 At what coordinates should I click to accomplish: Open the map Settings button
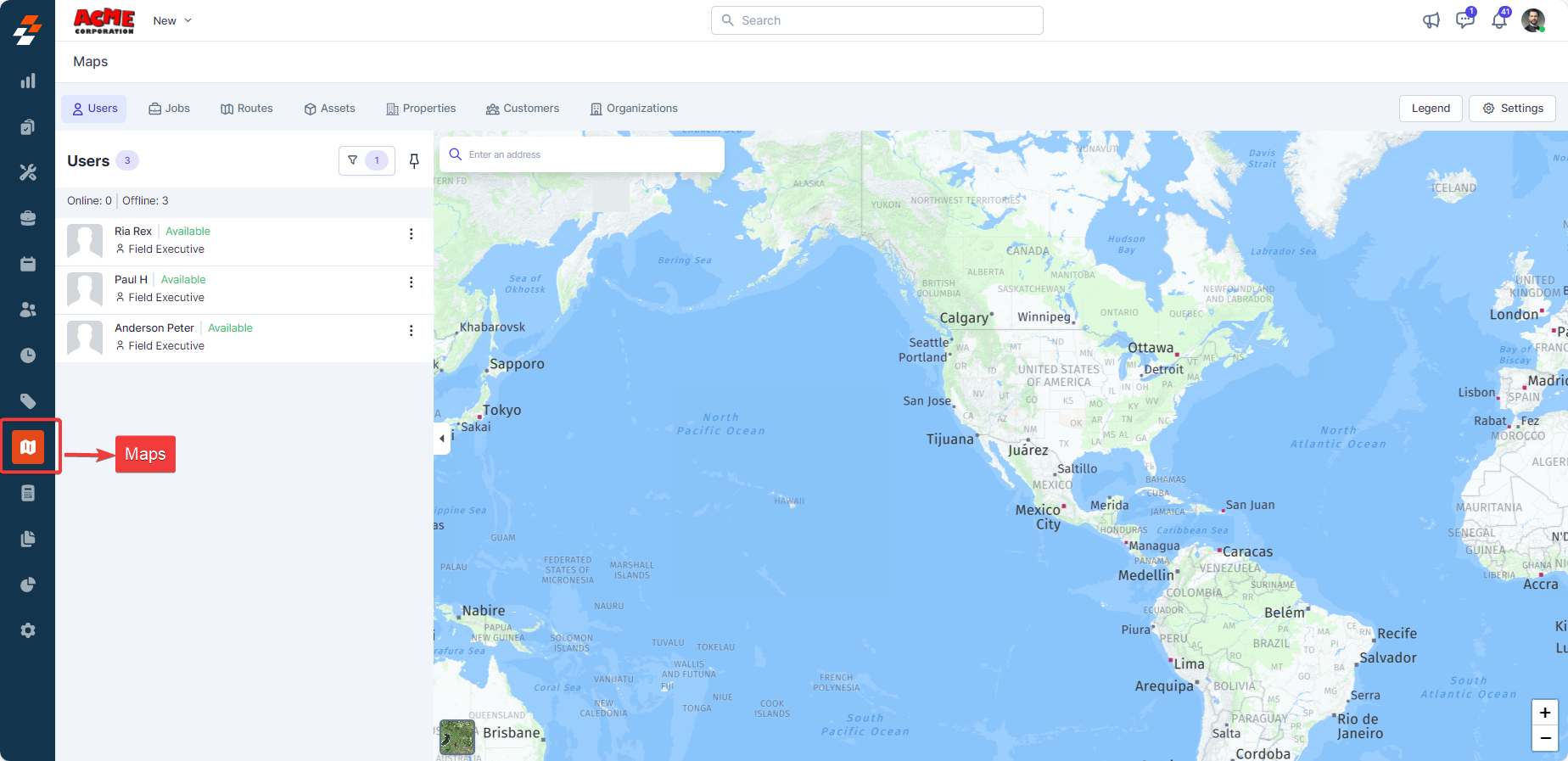pyautogui.click(x=1512, y=109)
